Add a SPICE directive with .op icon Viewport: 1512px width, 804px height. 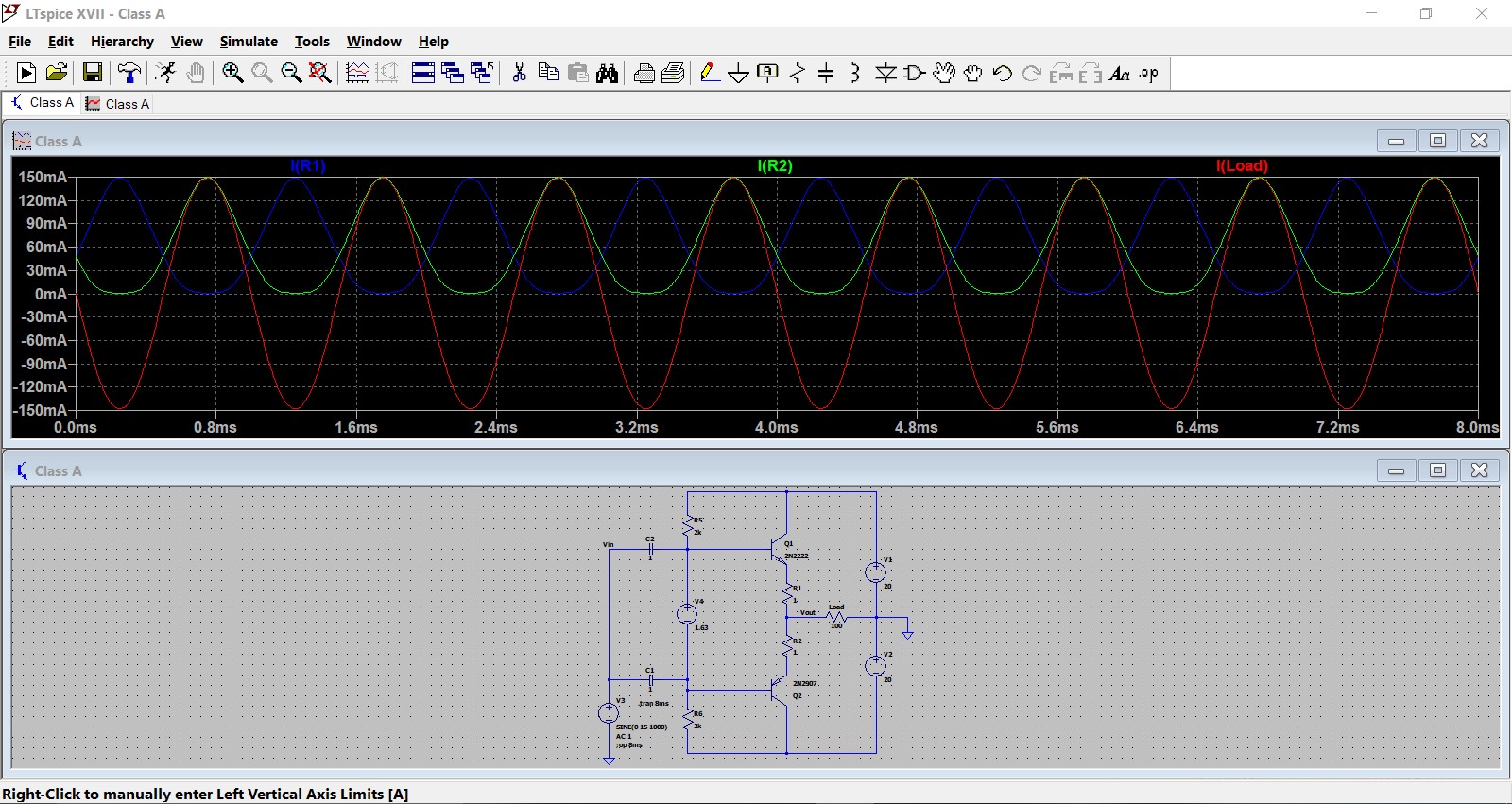[x=1149, y=73]
